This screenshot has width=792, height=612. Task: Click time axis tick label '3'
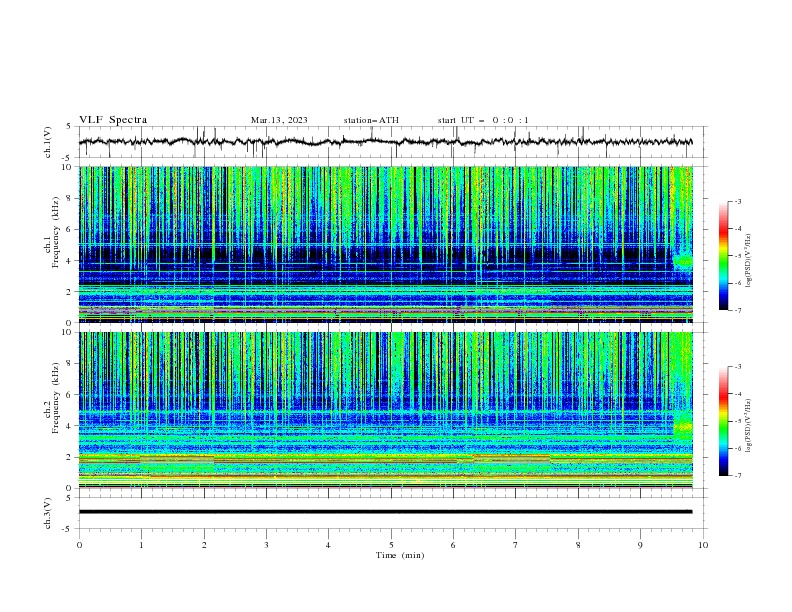[x=266, y=545]
